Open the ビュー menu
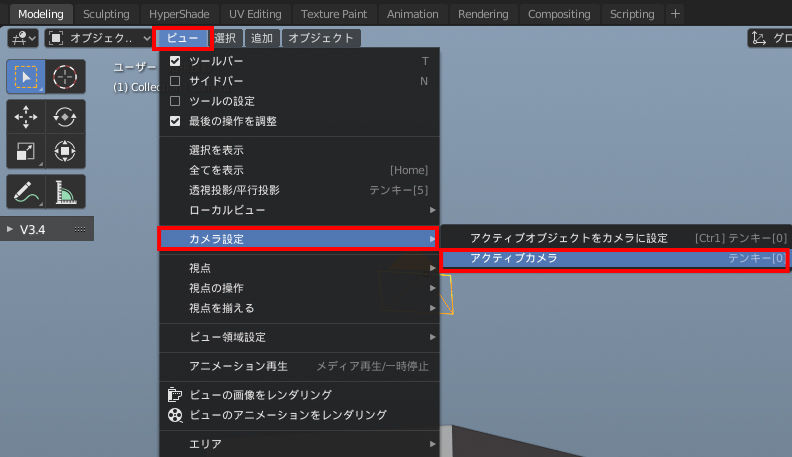The height and width of the screenshot is (457, 792). coord(182,38)
